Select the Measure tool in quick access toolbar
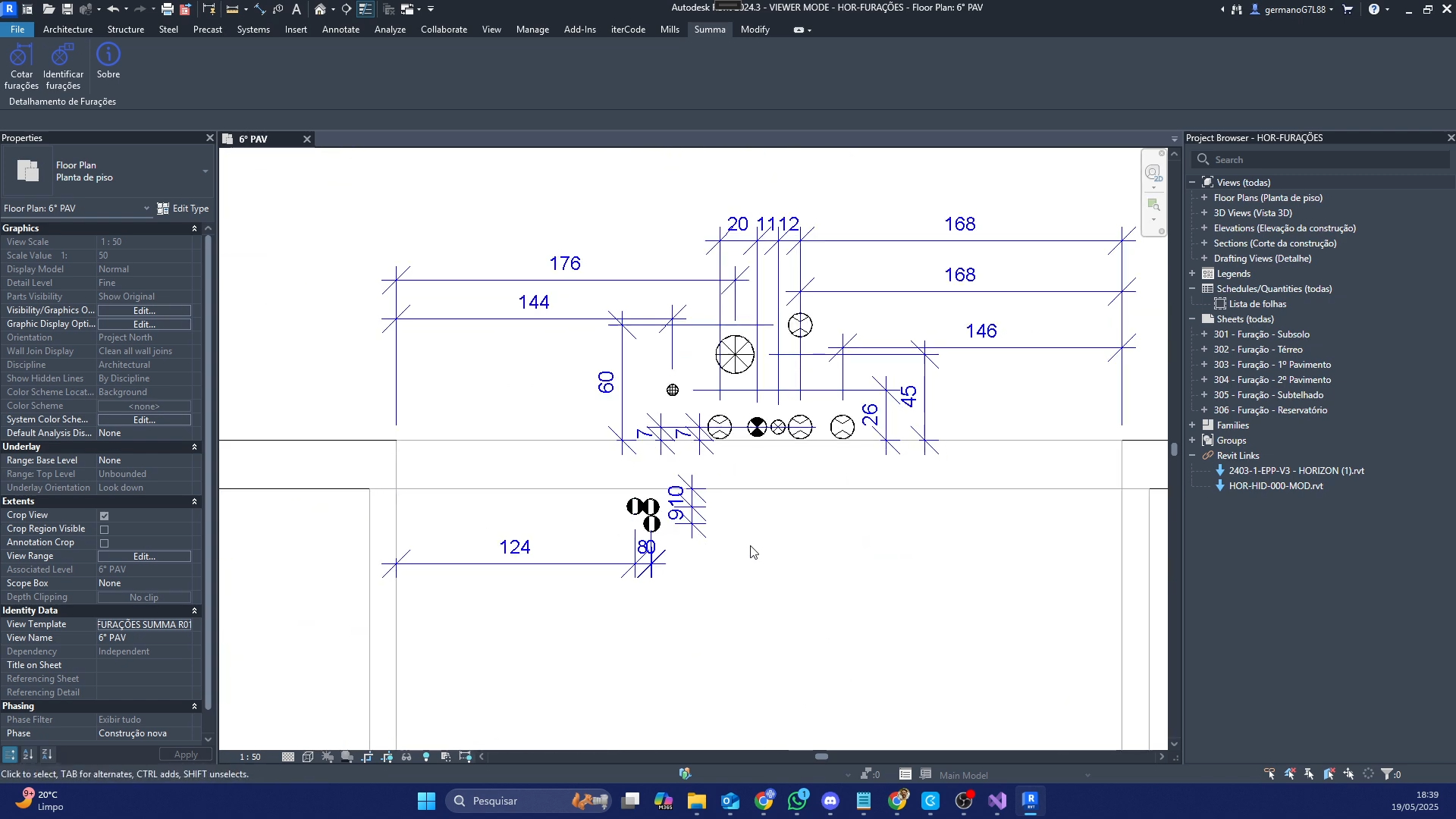This screenshot has height=819, width=1456. 232,9
